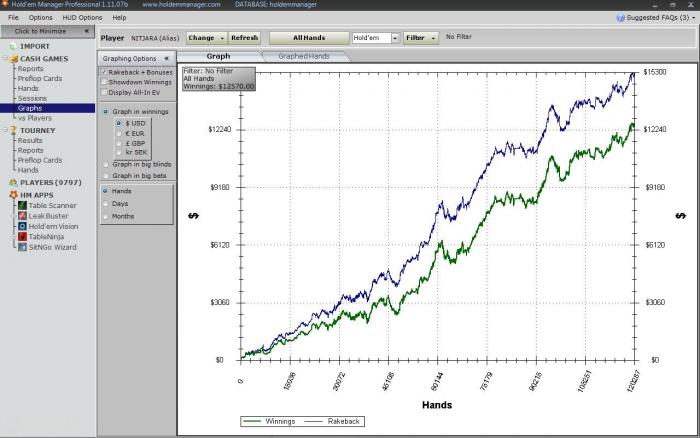Click the $15300 right axis label
The width and height of the screenshot is (700, 438).
tap(655, 72)
